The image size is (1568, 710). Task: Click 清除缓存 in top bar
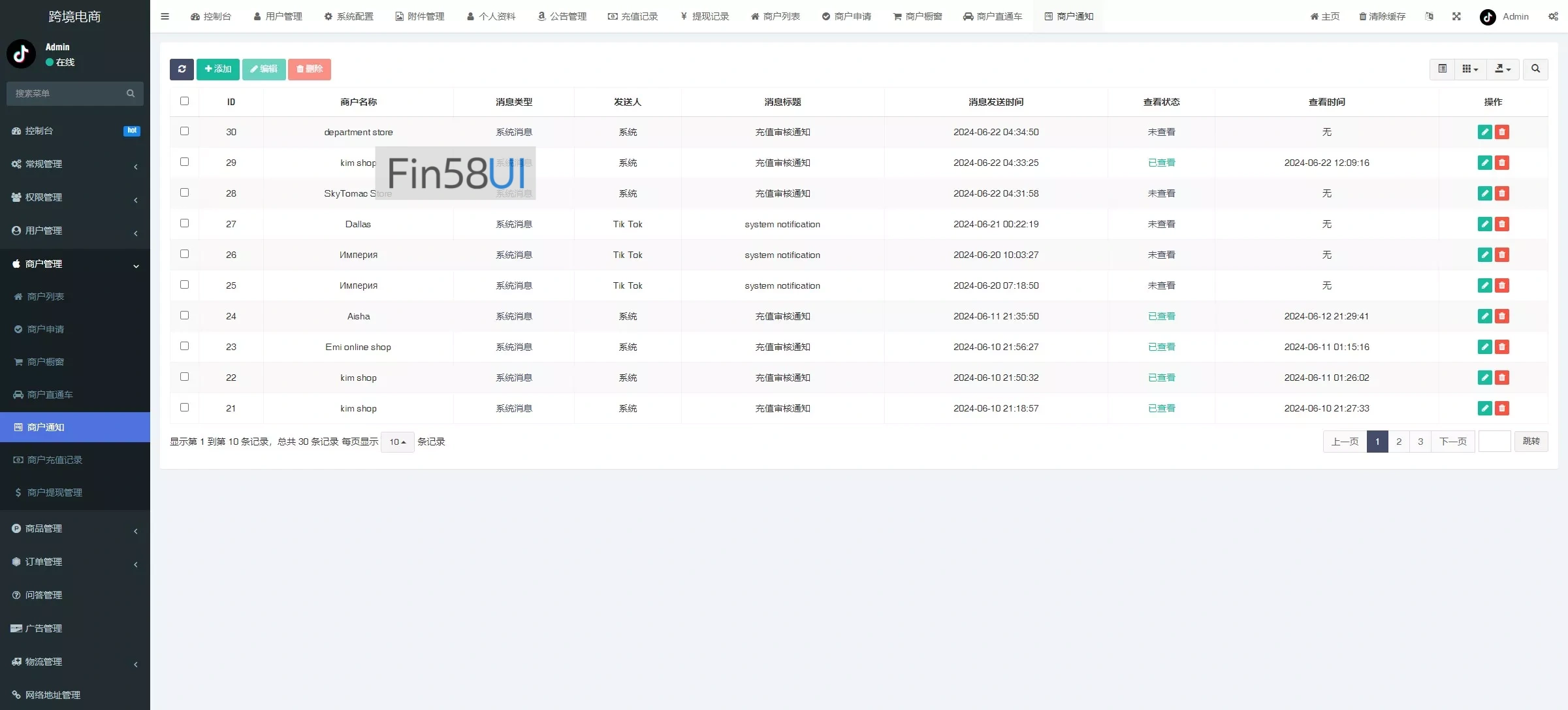click(x=1382, y=16)
